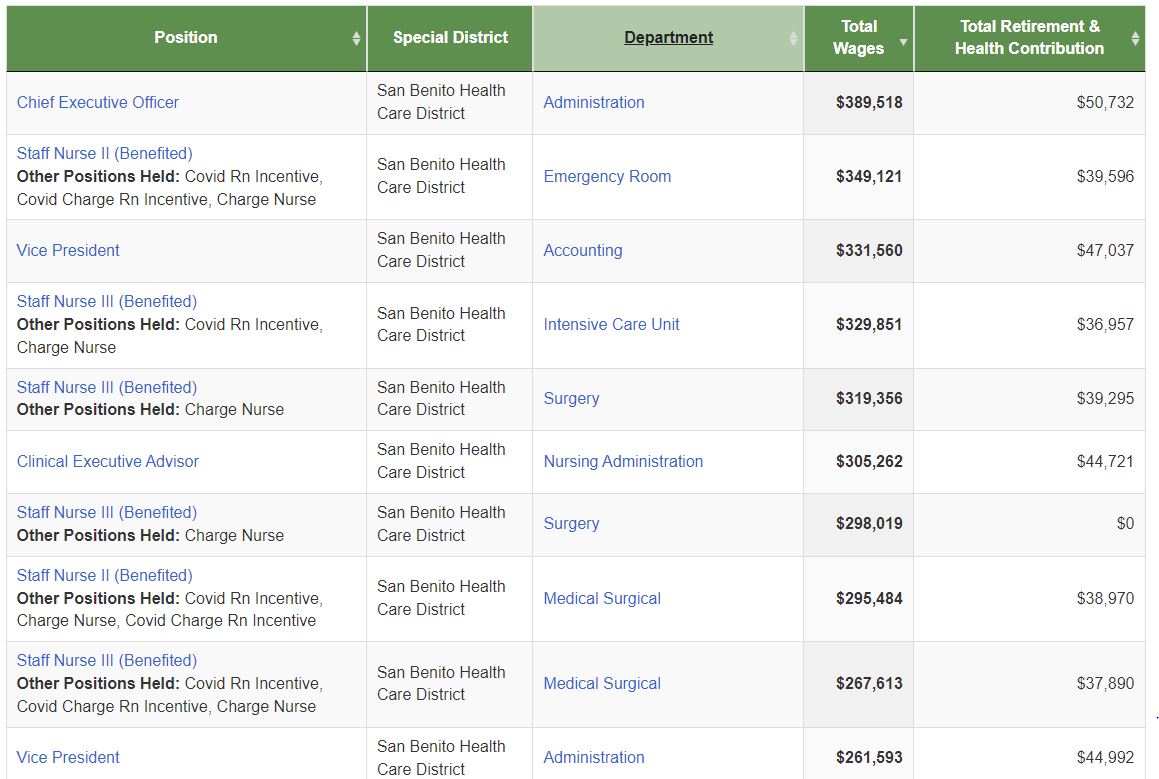The width and height of the screenshot is (1159, 779).
Task: Click the Department column sort arrows icon
Action: (793, 38)
